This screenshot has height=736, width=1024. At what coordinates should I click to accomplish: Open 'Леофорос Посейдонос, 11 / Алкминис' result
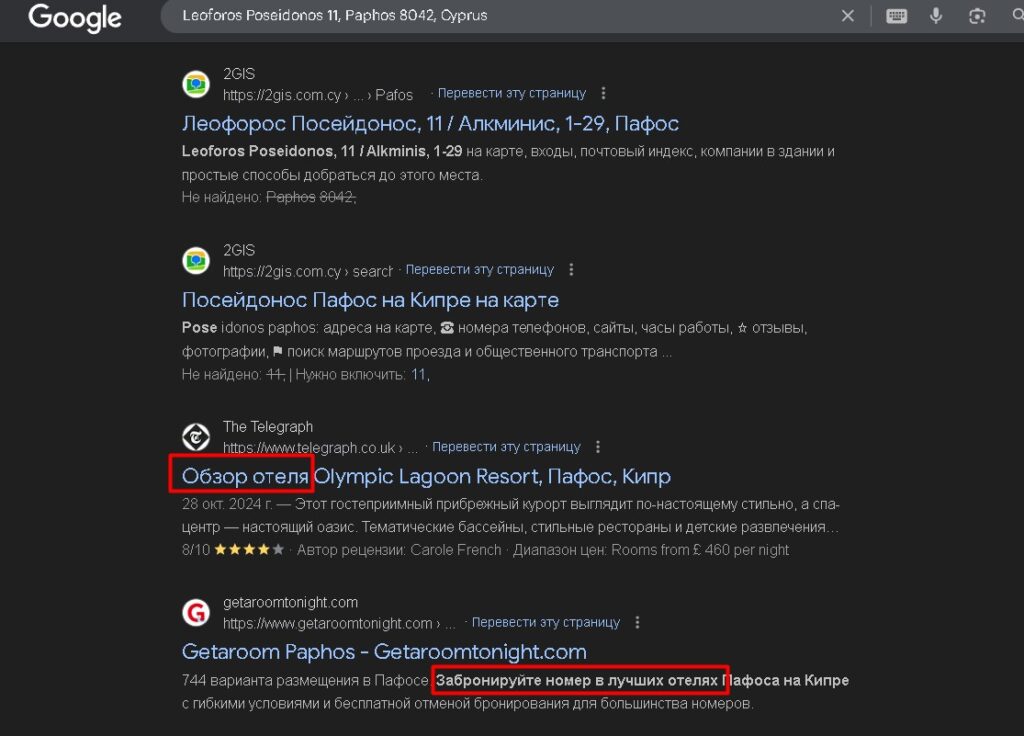tap(430, 124)
